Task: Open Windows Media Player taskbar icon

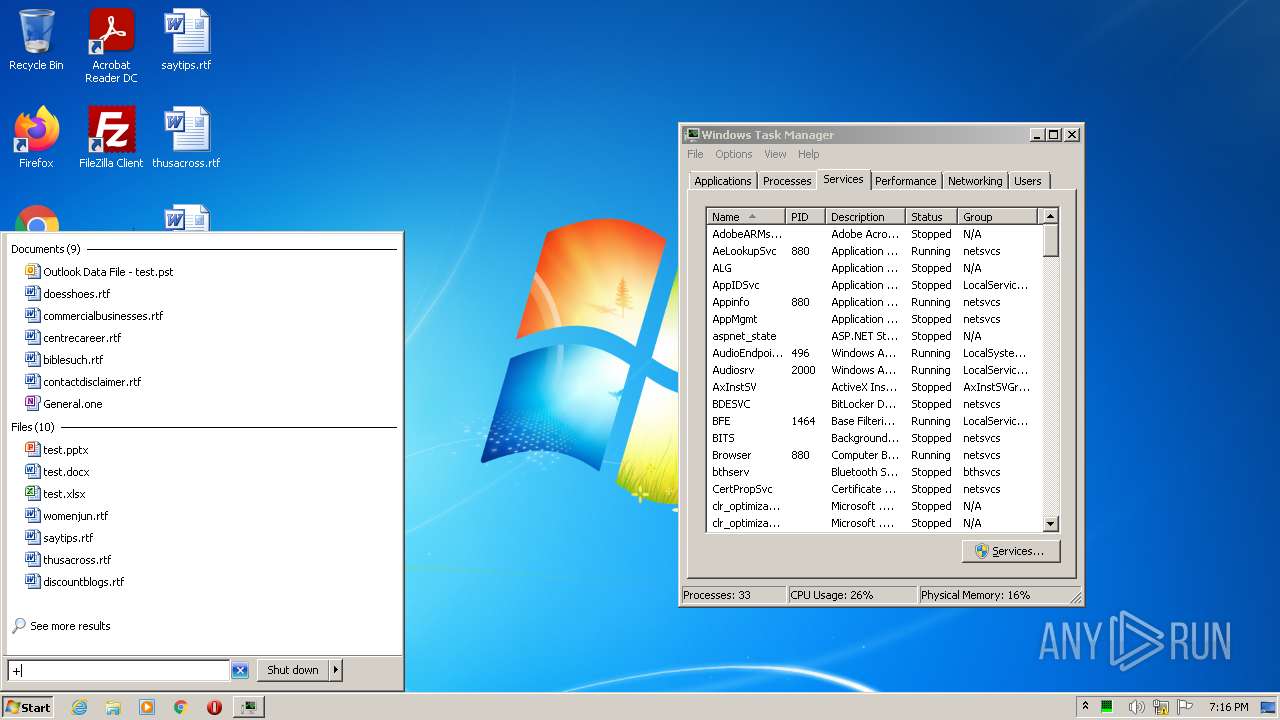Action: (x=147, y=707)
